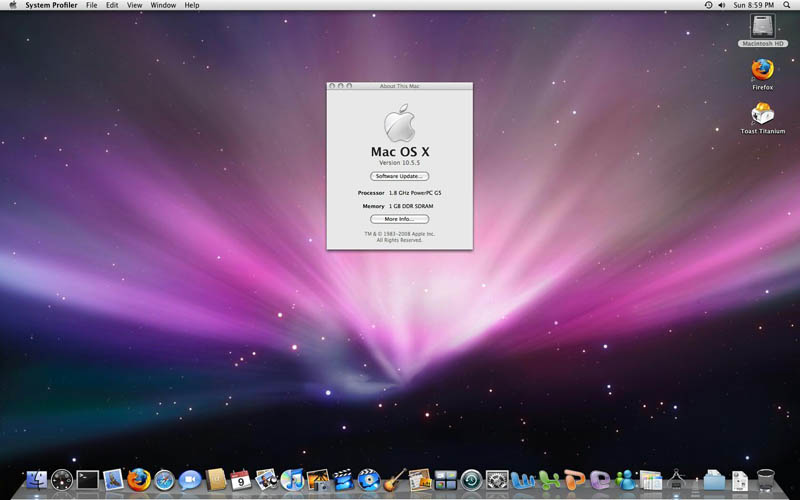This screenshot has height=500, width=800.
Task: Launch Terminal from the Dock
Action: (88, 481)
